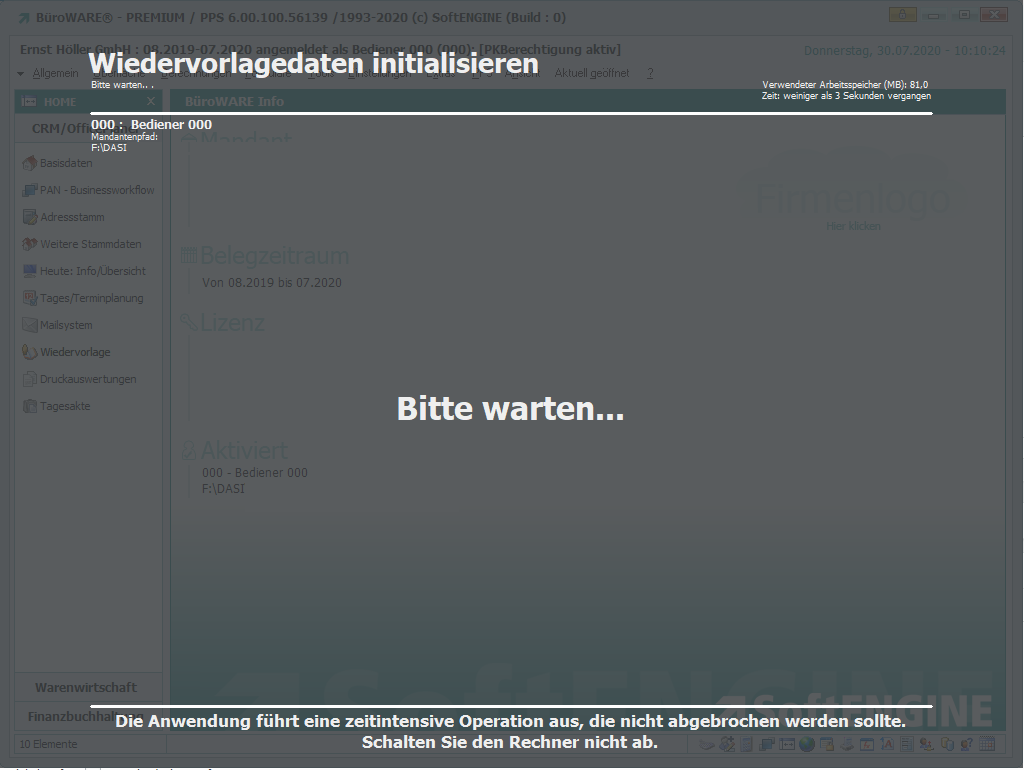The height and width of the screenshot is (770, 1024).
Task: Open Wiedervorlage in the sidebar
Action: [x=75, y=352]
